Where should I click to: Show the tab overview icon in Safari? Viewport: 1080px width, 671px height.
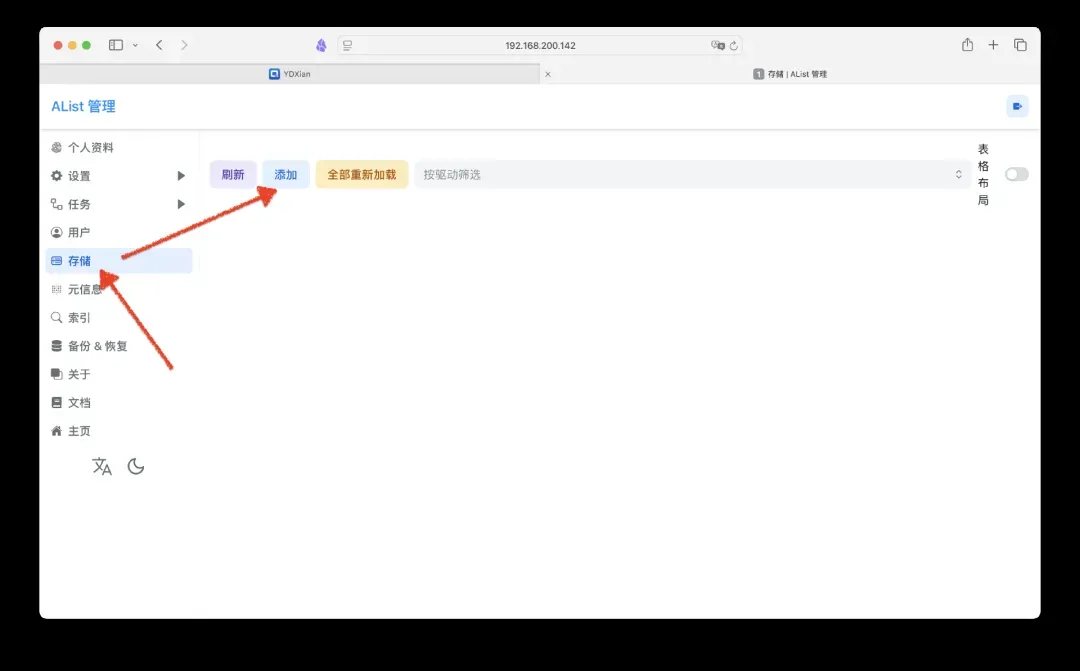click(x=1020, y=45)
